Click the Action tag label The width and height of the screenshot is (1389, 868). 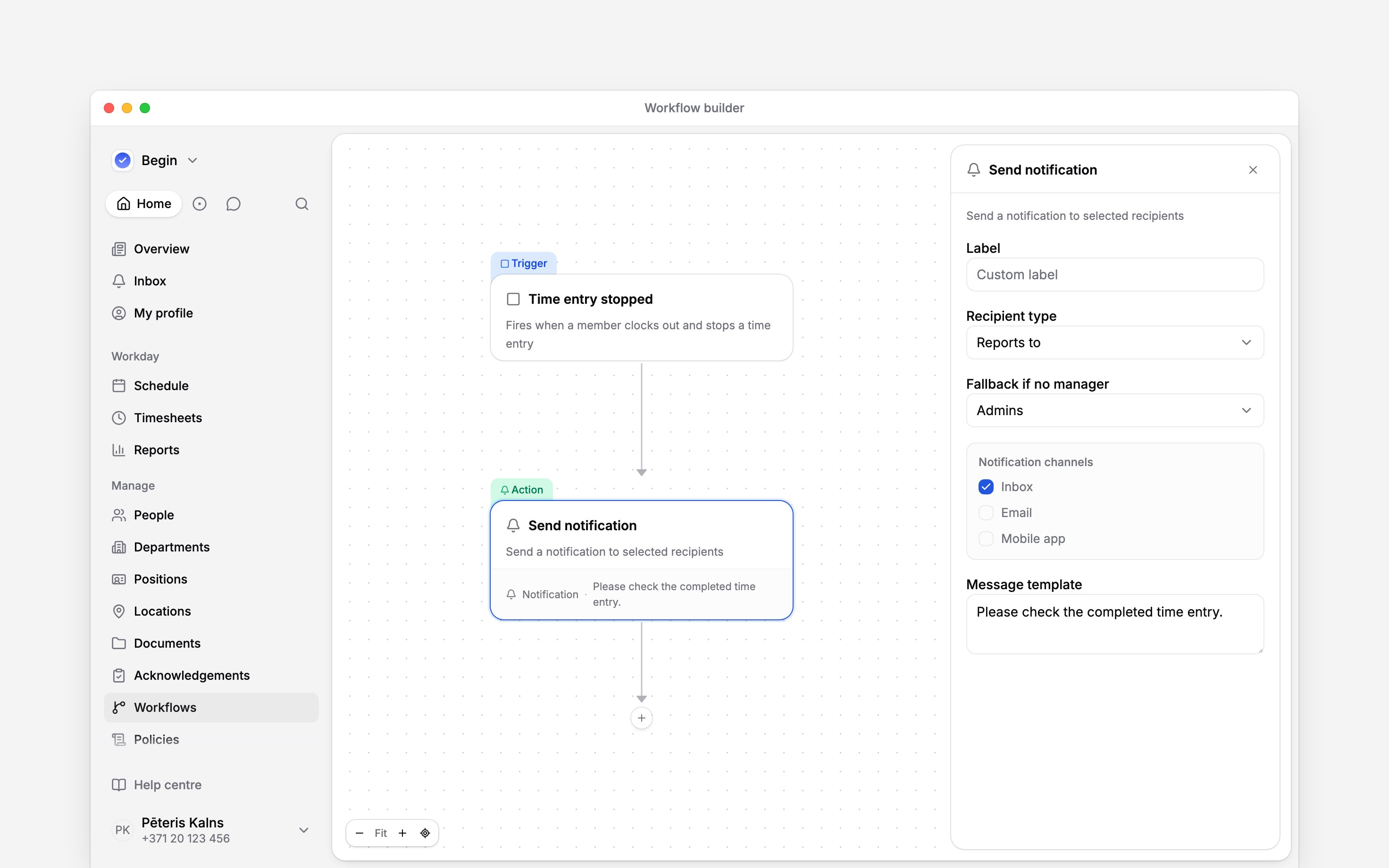pyautogui.click(x=522, y=490)
